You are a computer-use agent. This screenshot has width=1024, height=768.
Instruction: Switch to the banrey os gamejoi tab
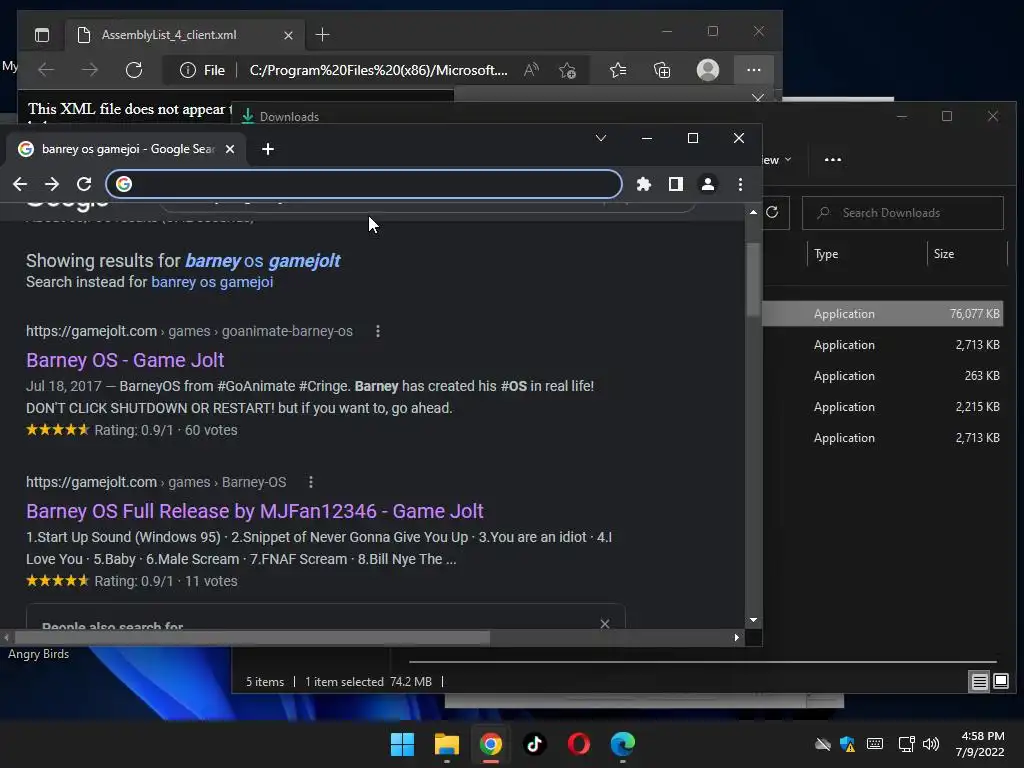click(x=128, y=149)
